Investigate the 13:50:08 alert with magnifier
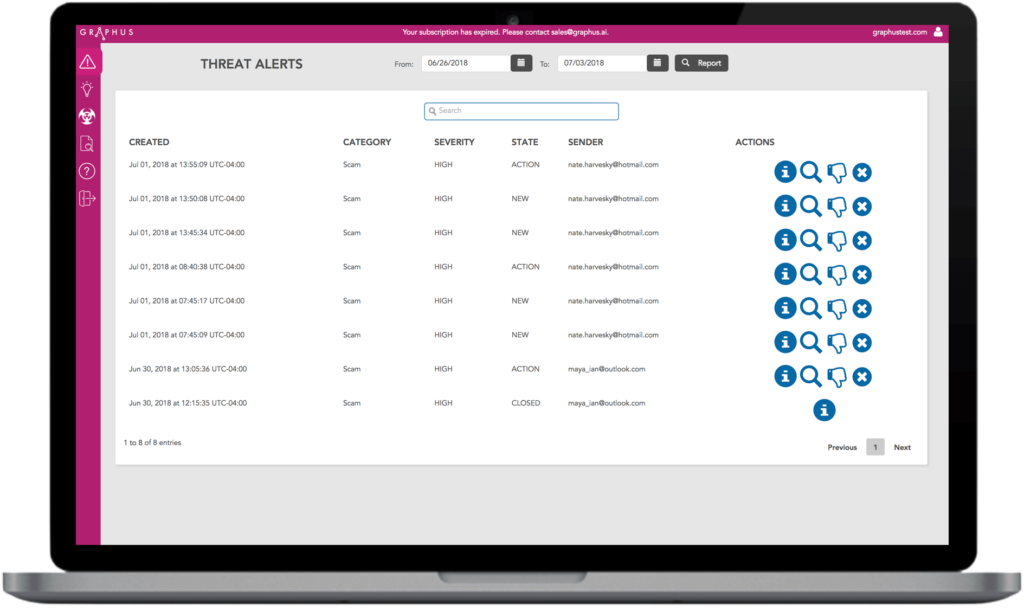Viewport: 1024px width, 610px height. pyautogui.click(x=810, y=206)
